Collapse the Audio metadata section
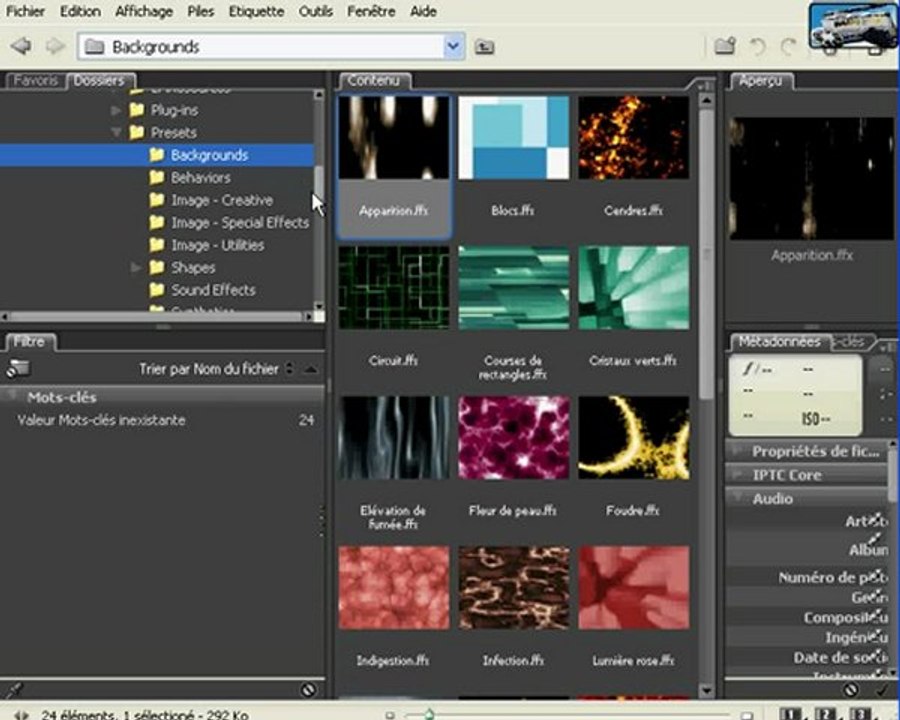The height and width of the screenshot is (720, 900). (737, 497)
